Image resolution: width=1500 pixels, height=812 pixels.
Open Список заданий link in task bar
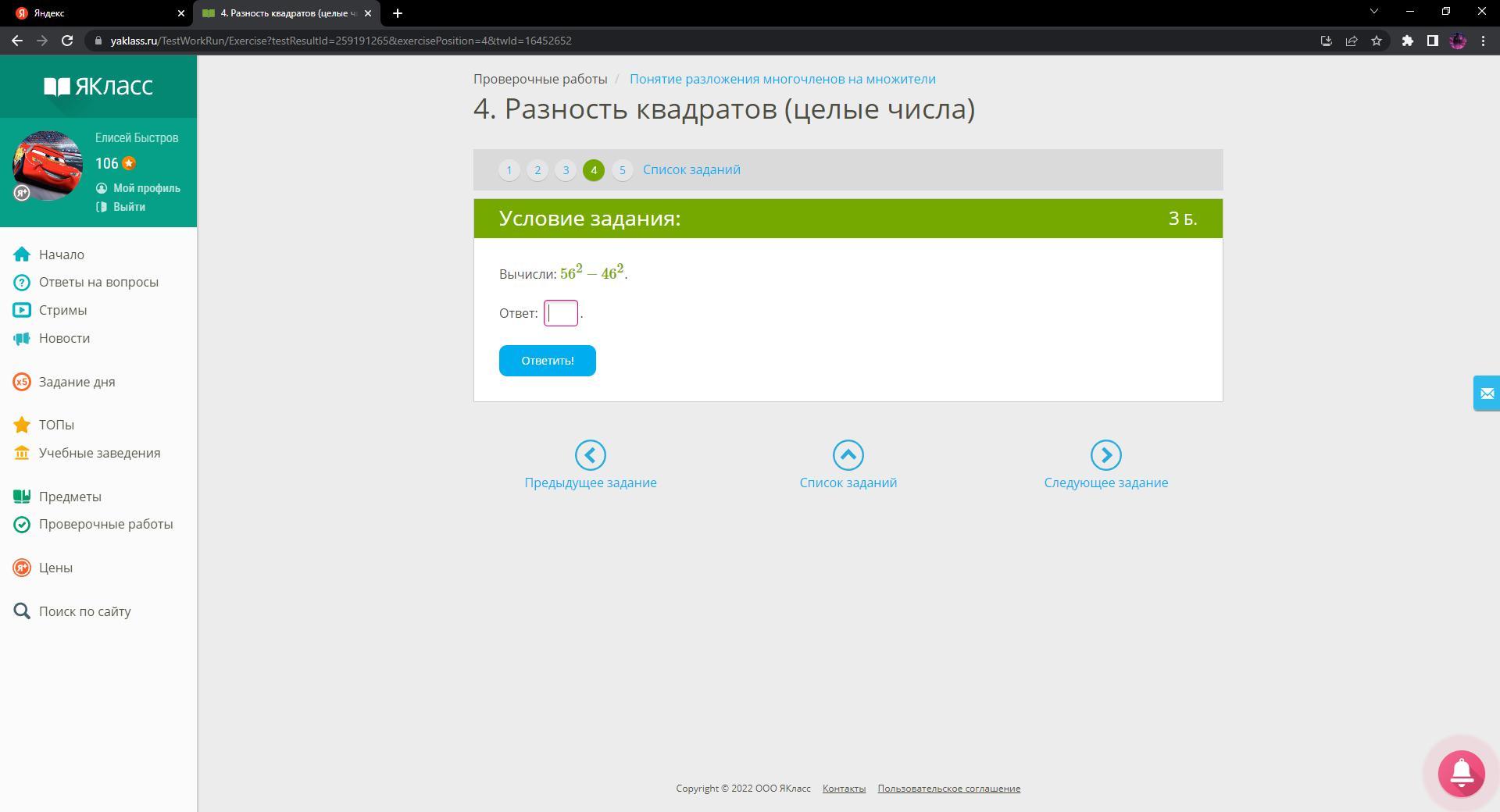tap(691, 170)
